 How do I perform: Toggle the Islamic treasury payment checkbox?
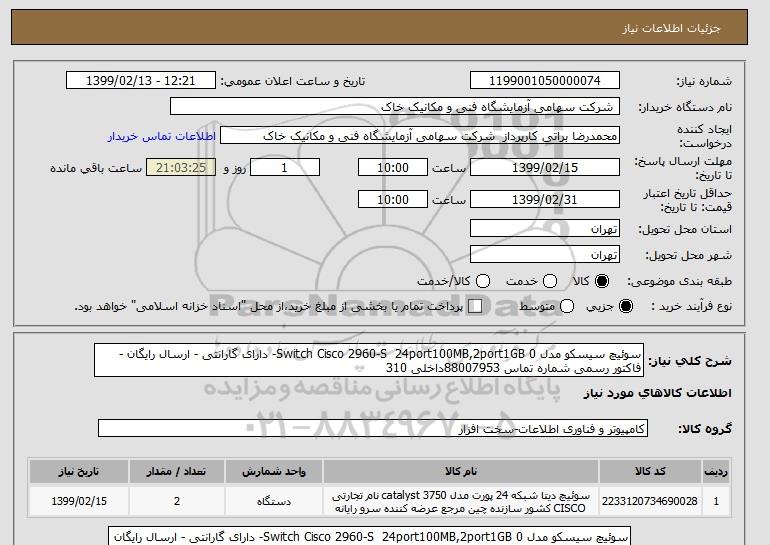point(475,306)
